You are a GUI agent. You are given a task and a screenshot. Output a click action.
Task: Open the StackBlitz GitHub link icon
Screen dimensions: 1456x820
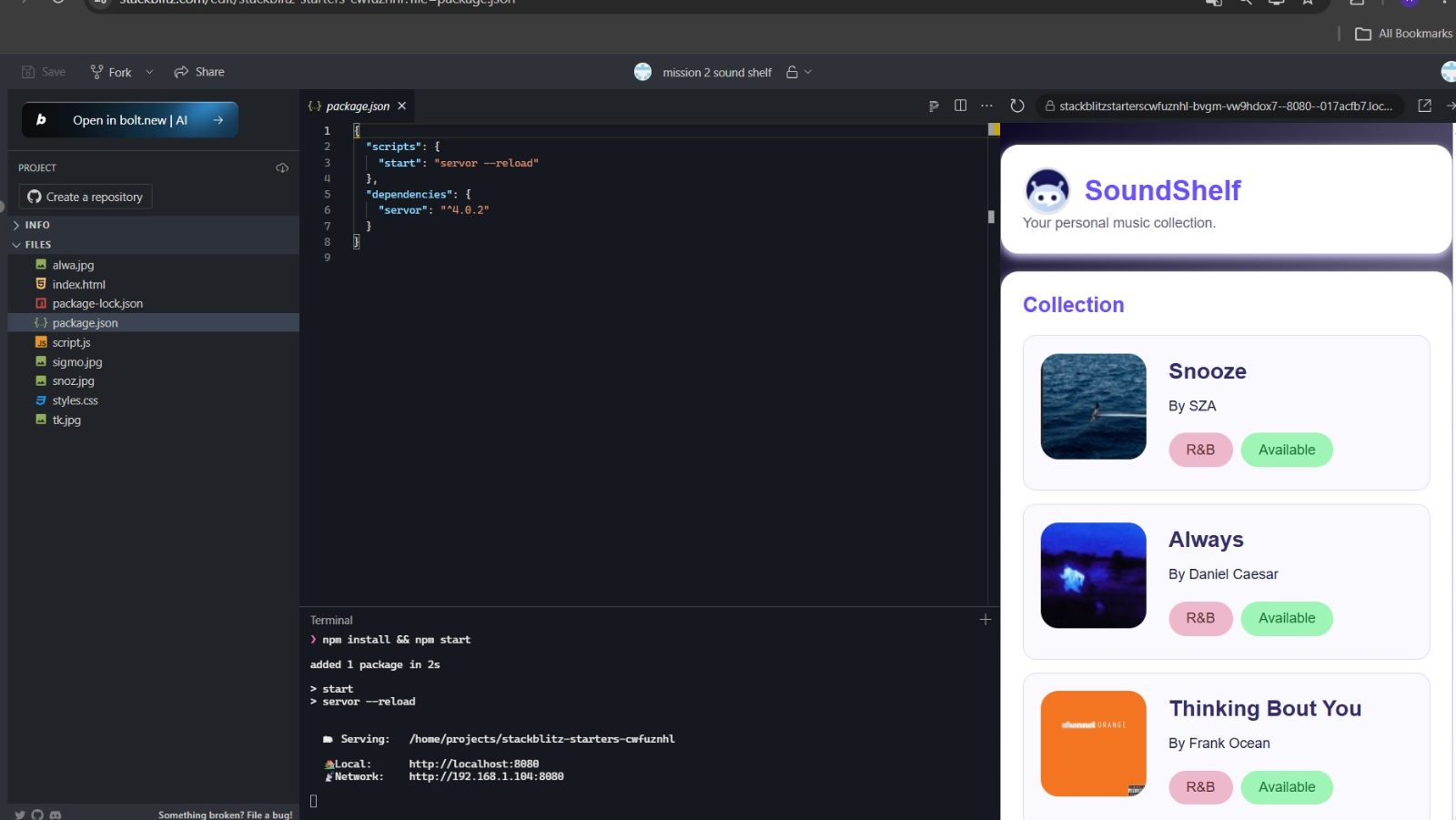tap(37, 815)
